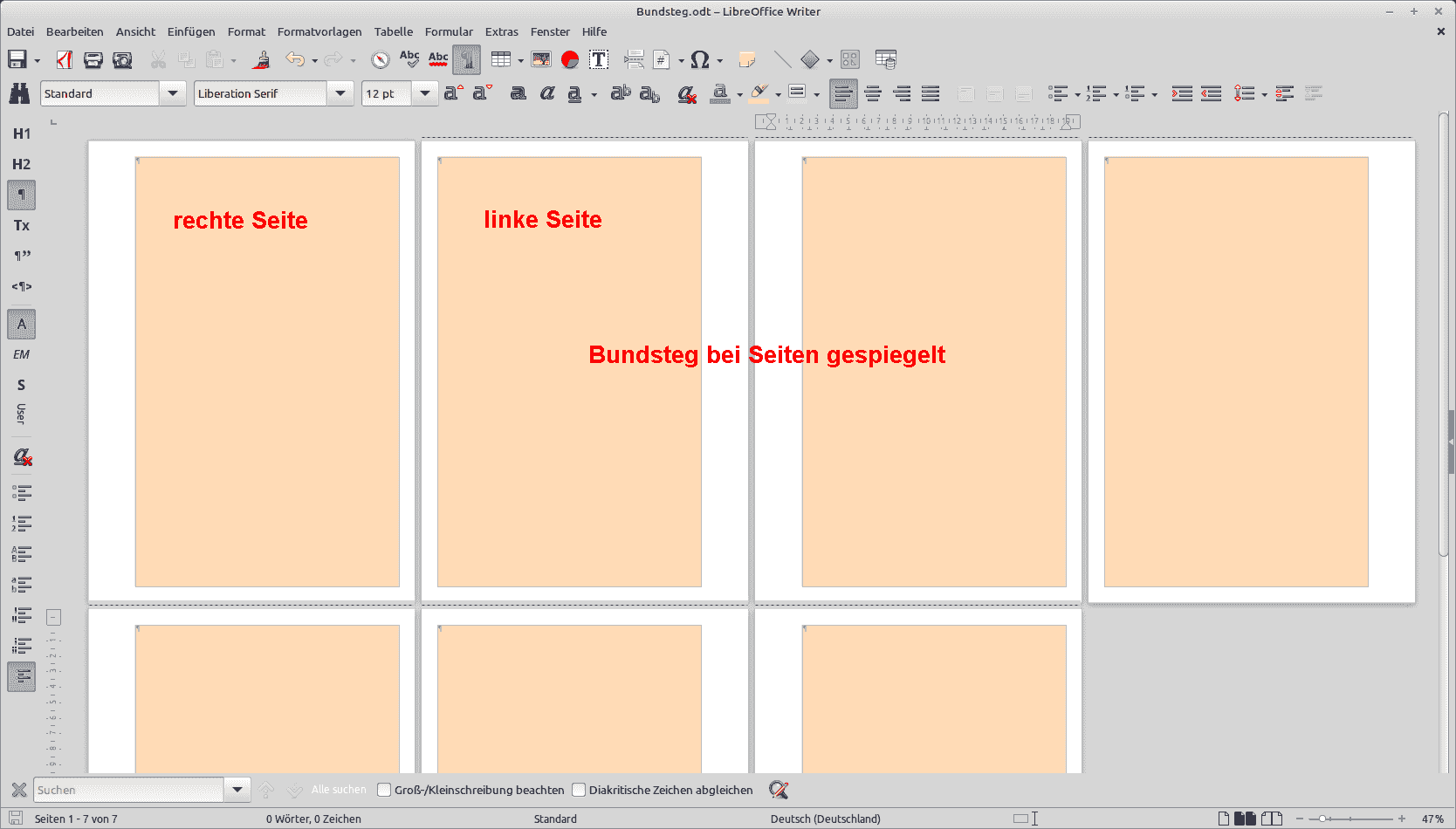1456x829 pixels.
Task: Open the Formatvorlagen menu
Action: click(319, 31)
